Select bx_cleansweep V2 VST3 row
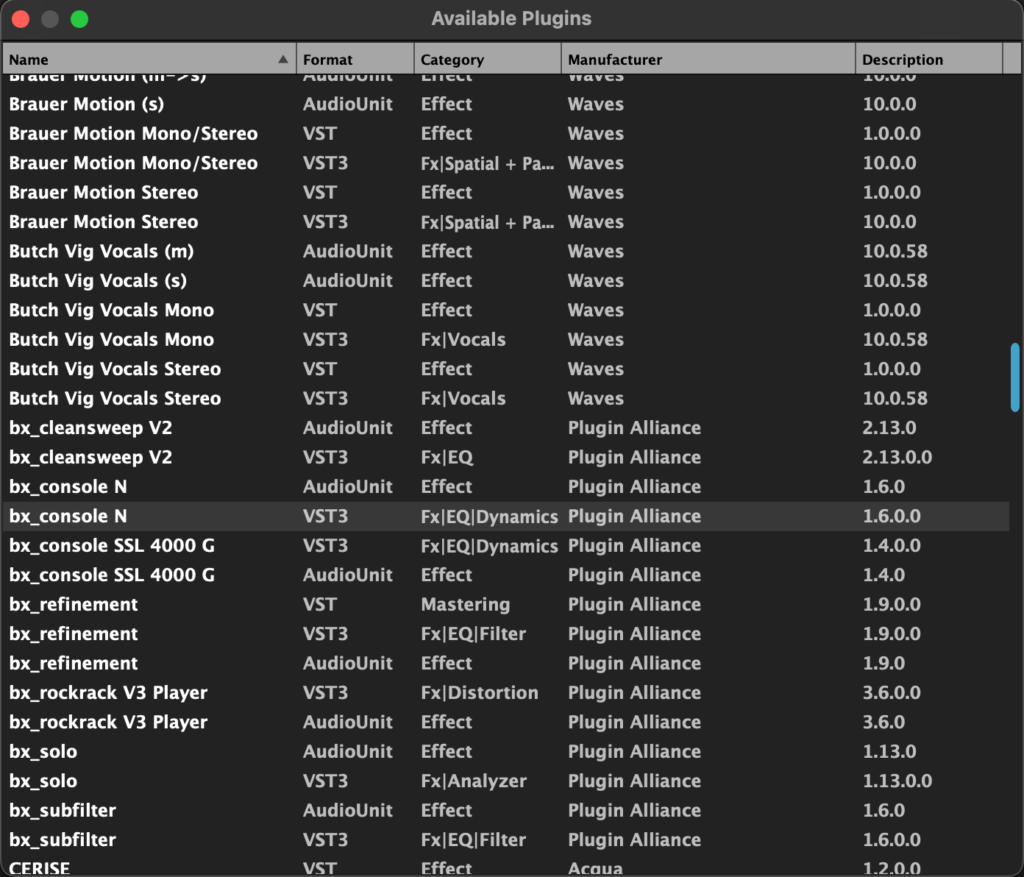This screenshot has width=1024, height=877. (506, 457)
